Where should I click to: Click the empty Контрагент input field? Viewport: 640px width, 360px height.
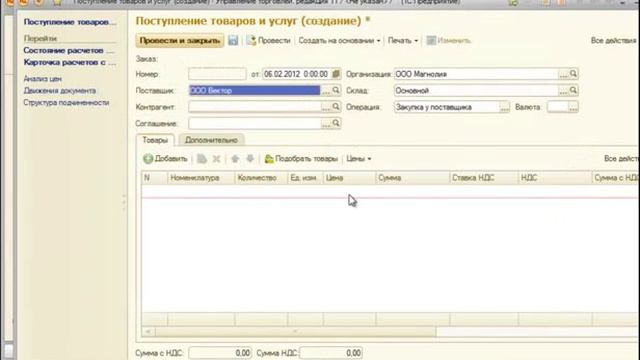(255, 107)
